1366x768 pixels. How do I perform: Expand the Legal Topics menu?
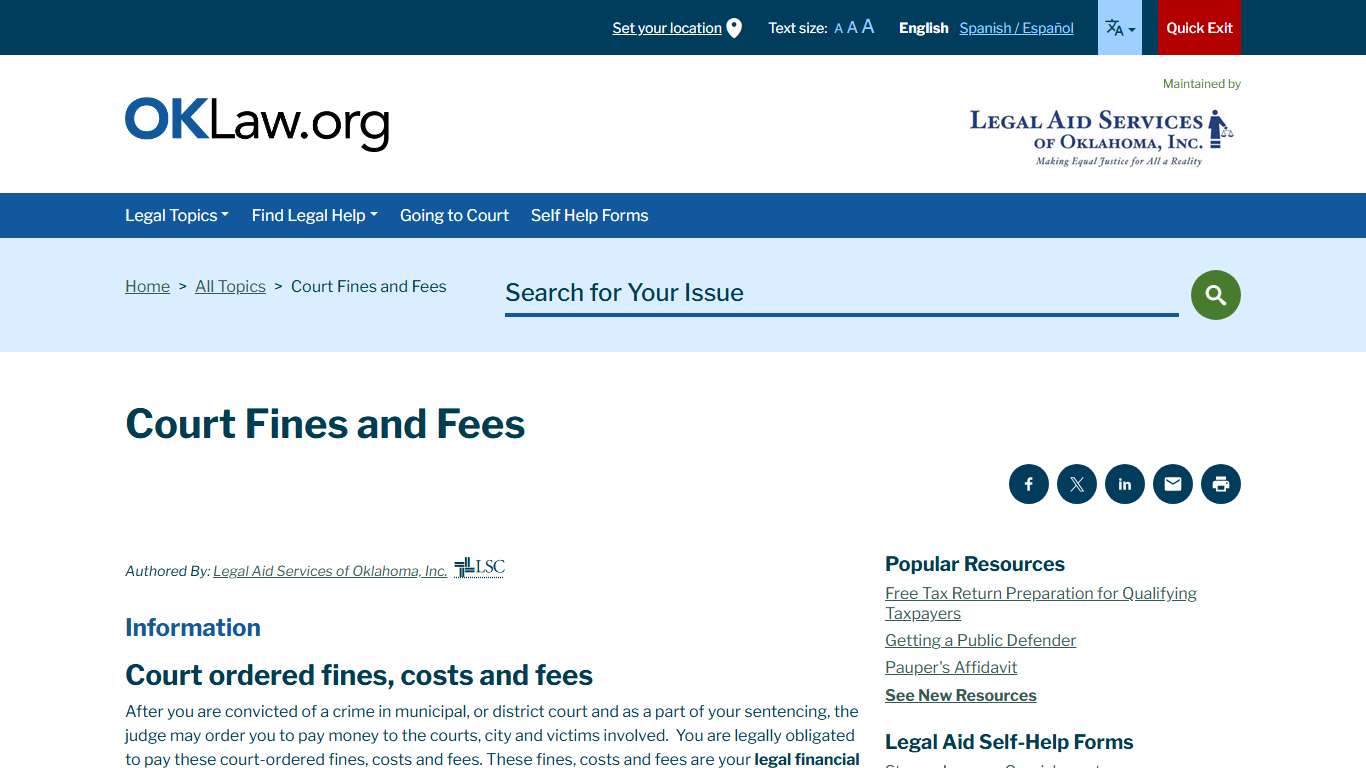tap(176, 215)
